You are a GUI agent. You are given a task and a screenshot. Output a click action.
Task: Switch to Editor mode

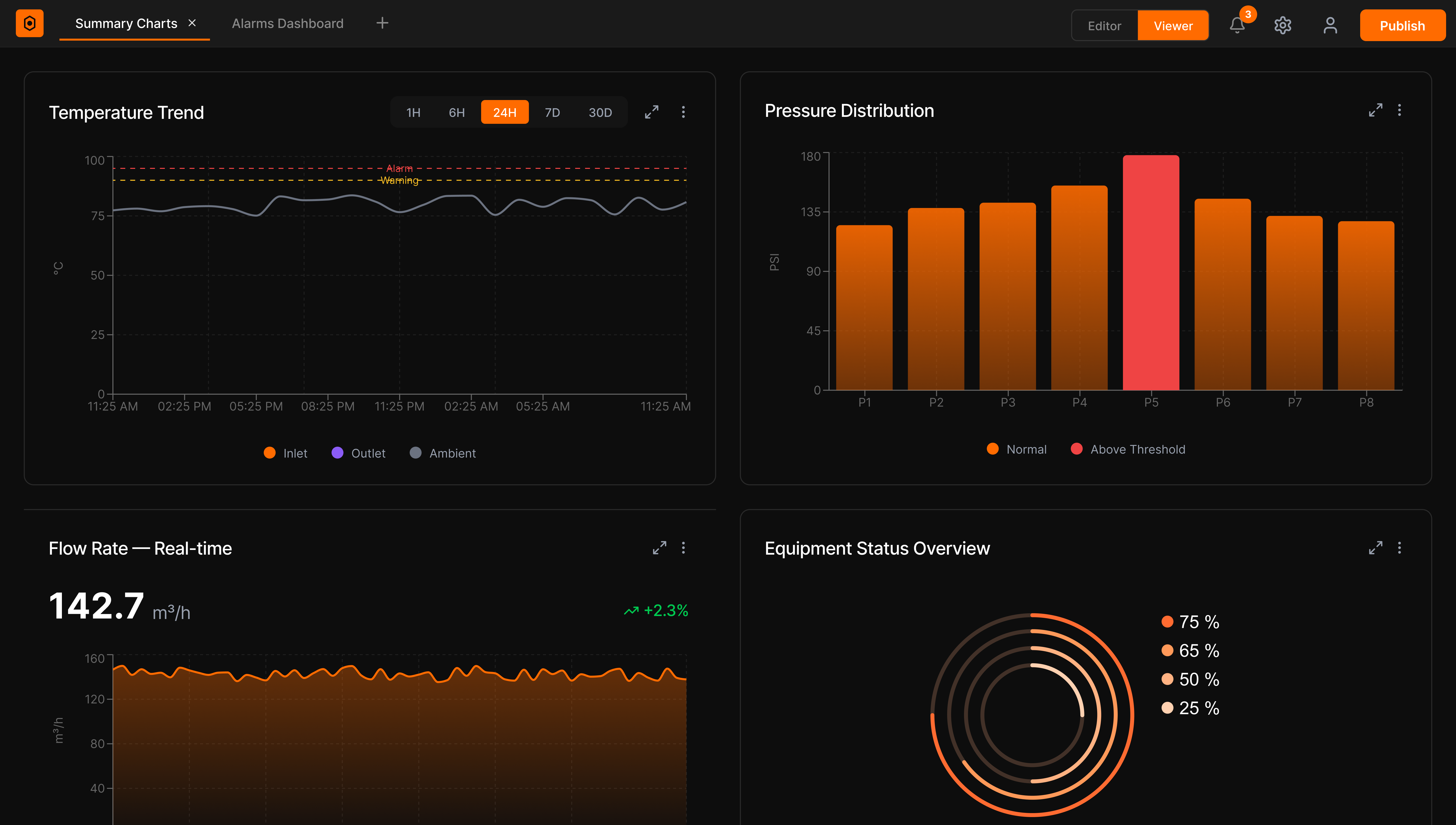[x=1104, y=26]
